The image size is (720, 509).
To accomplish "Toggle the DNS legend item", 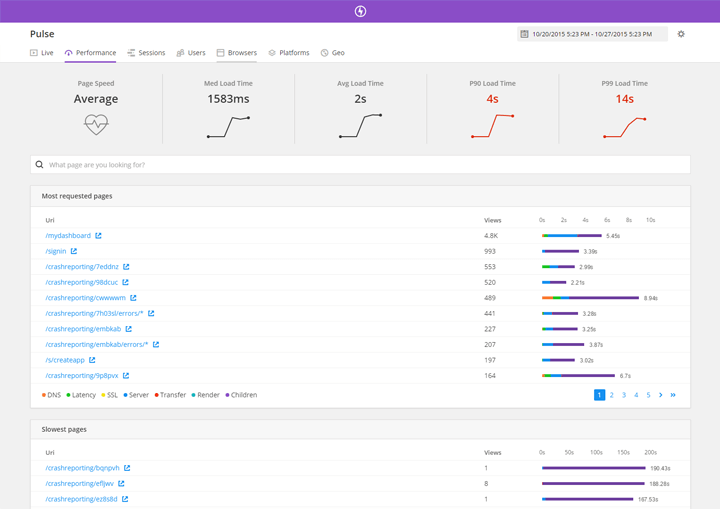I will point(50,395).
